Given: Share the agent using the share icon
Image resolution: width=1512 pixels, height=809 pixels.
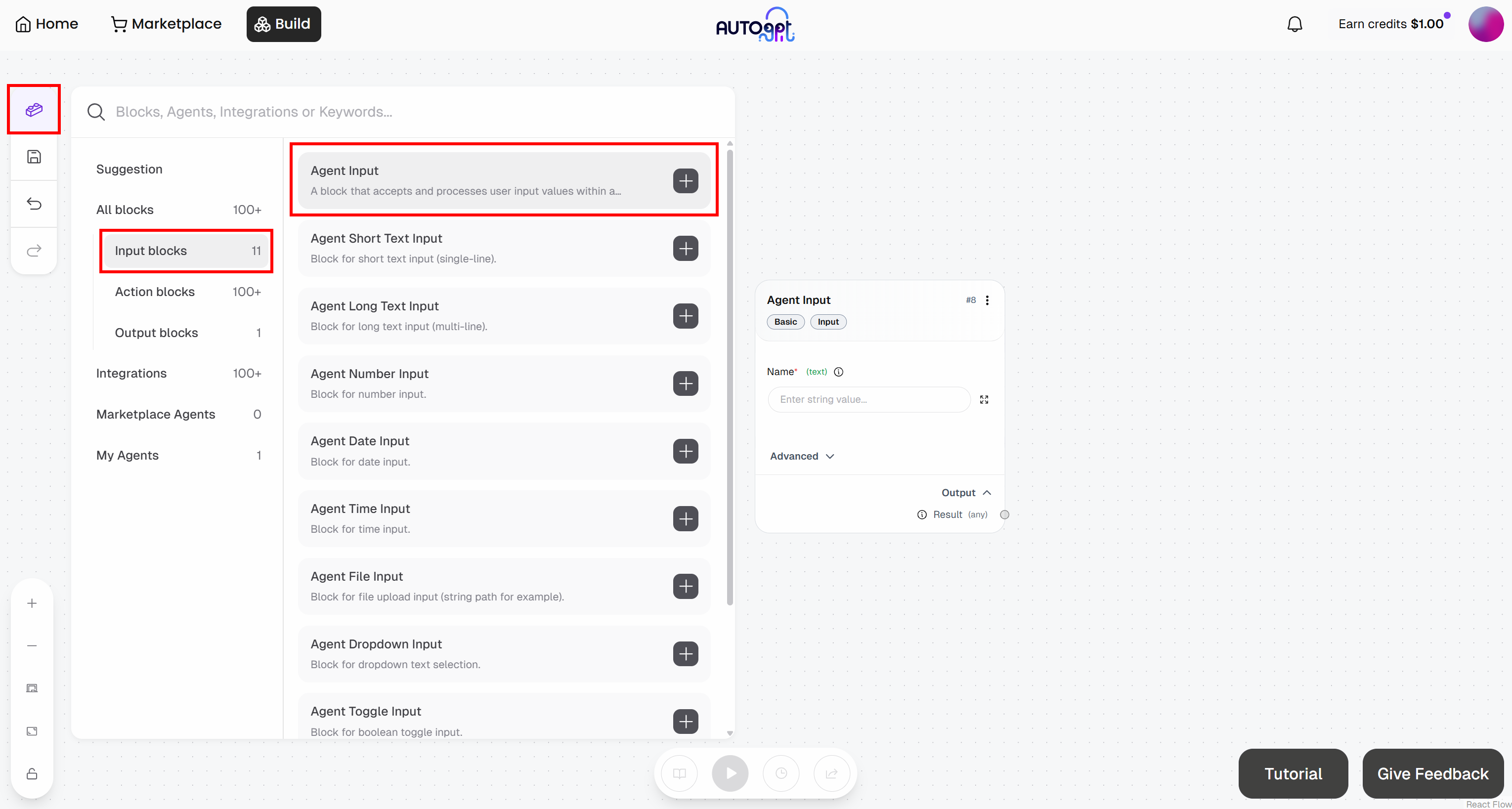Looking at the screenshot, I should (832, 773).
